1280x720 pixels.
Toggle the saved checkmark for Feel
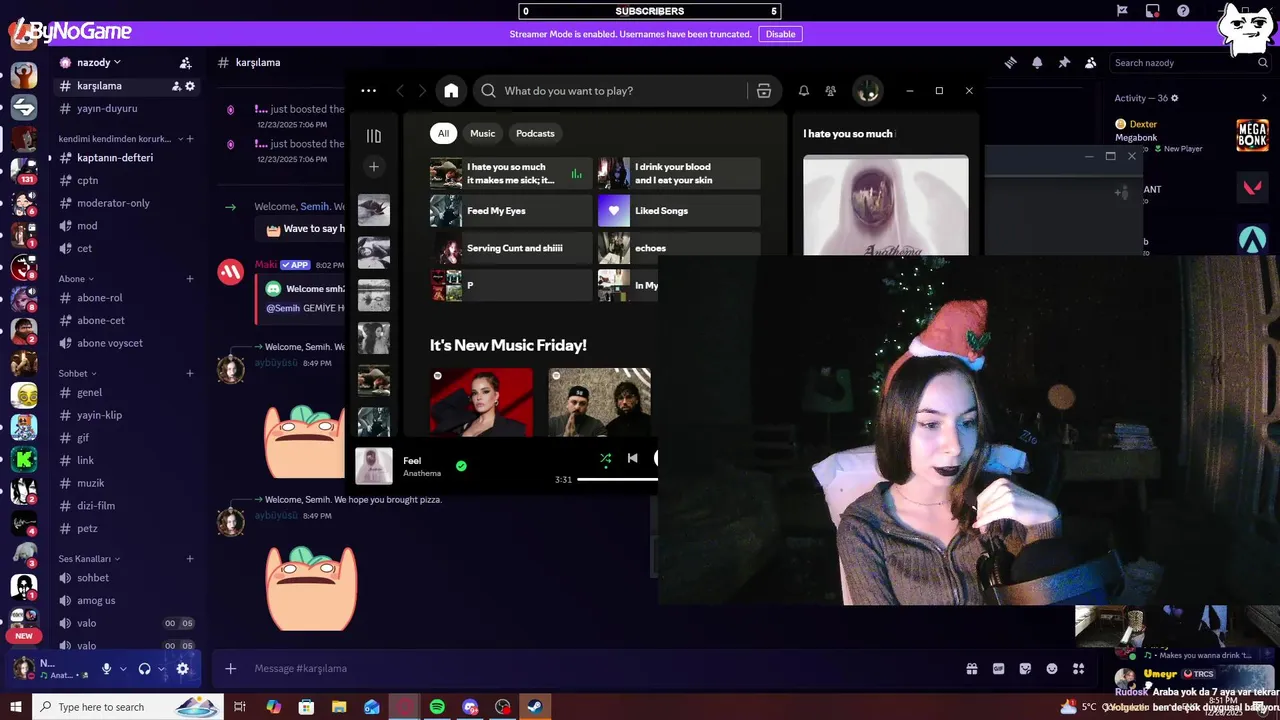461,466
